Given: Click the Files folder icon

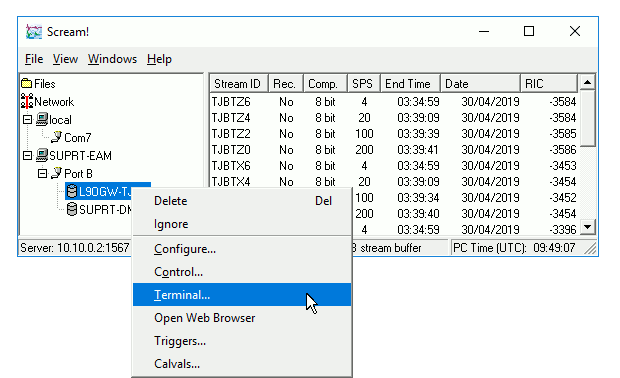Looking at the screenshot, I should point(26,83).
